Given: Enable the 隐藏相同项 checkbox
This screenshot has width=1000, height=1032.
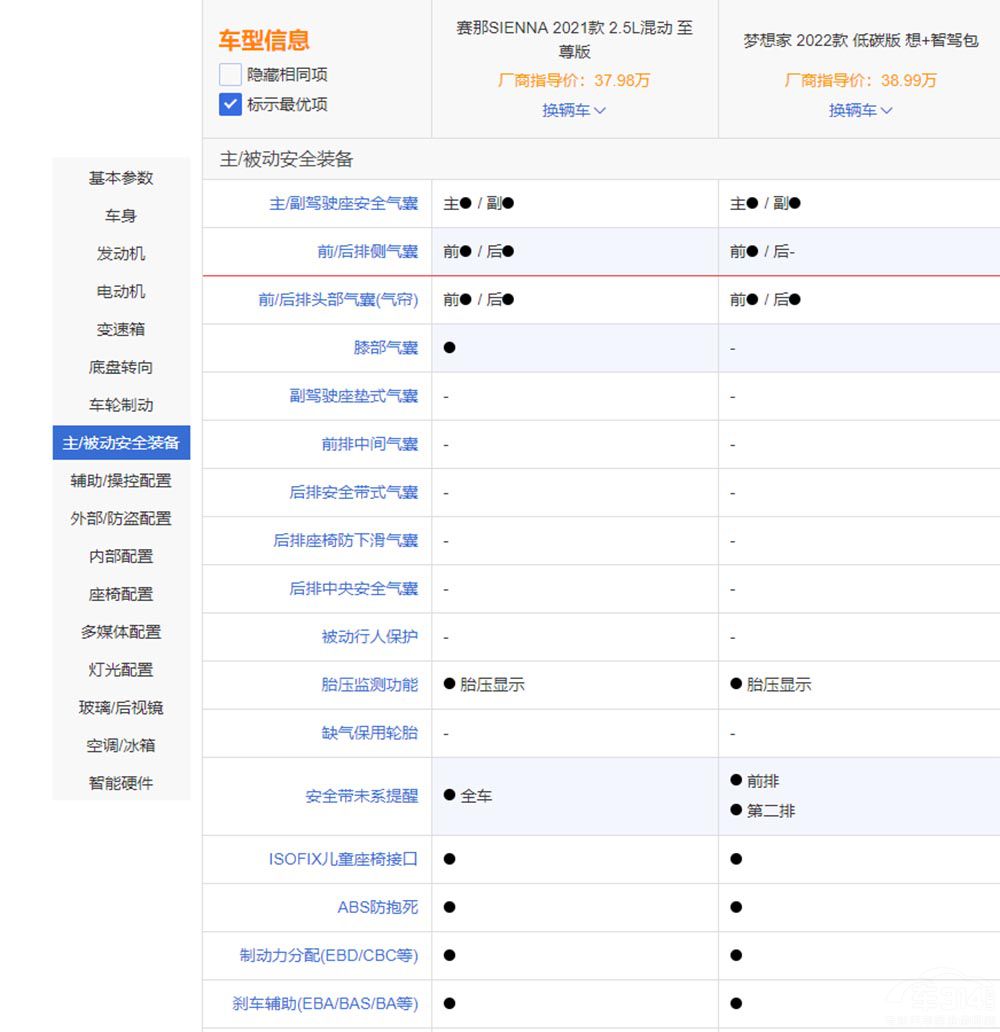Looking at the screenshot, I should (230, 74).
